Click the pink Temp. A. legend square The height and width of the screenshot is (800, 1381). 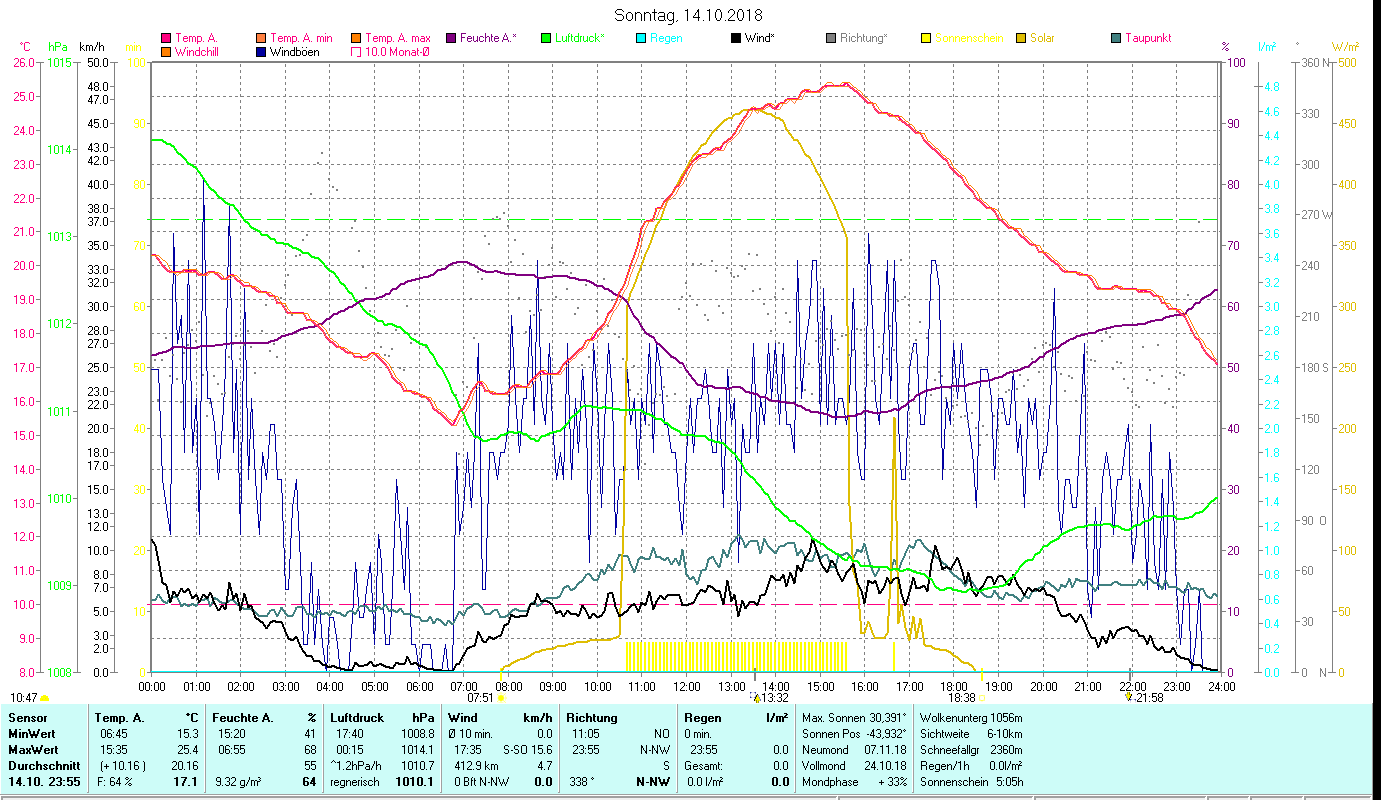click(x=166, y=38)
